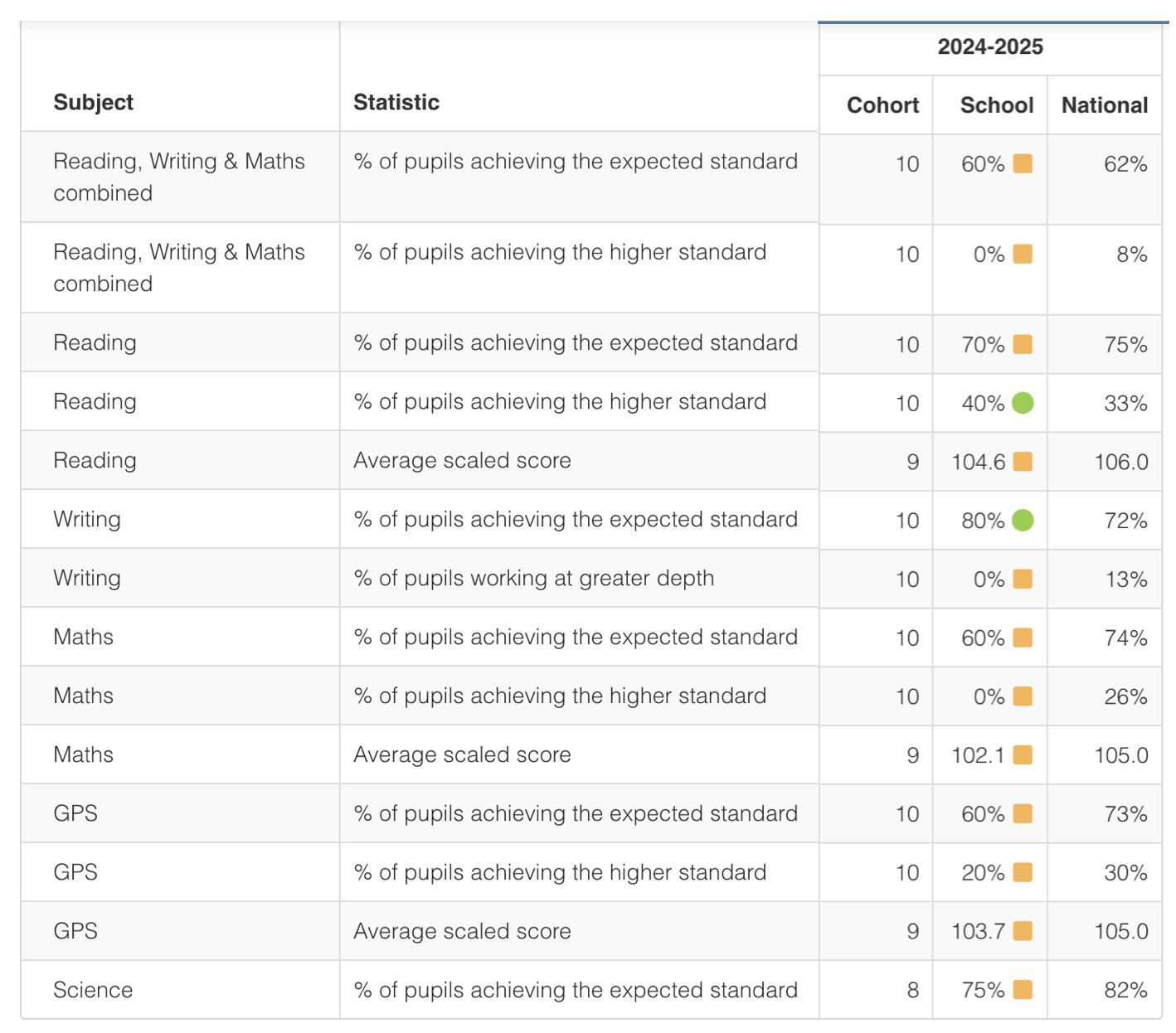
Task: Click cohort value 8 in Science row
Action: click(x=912, y=990)
